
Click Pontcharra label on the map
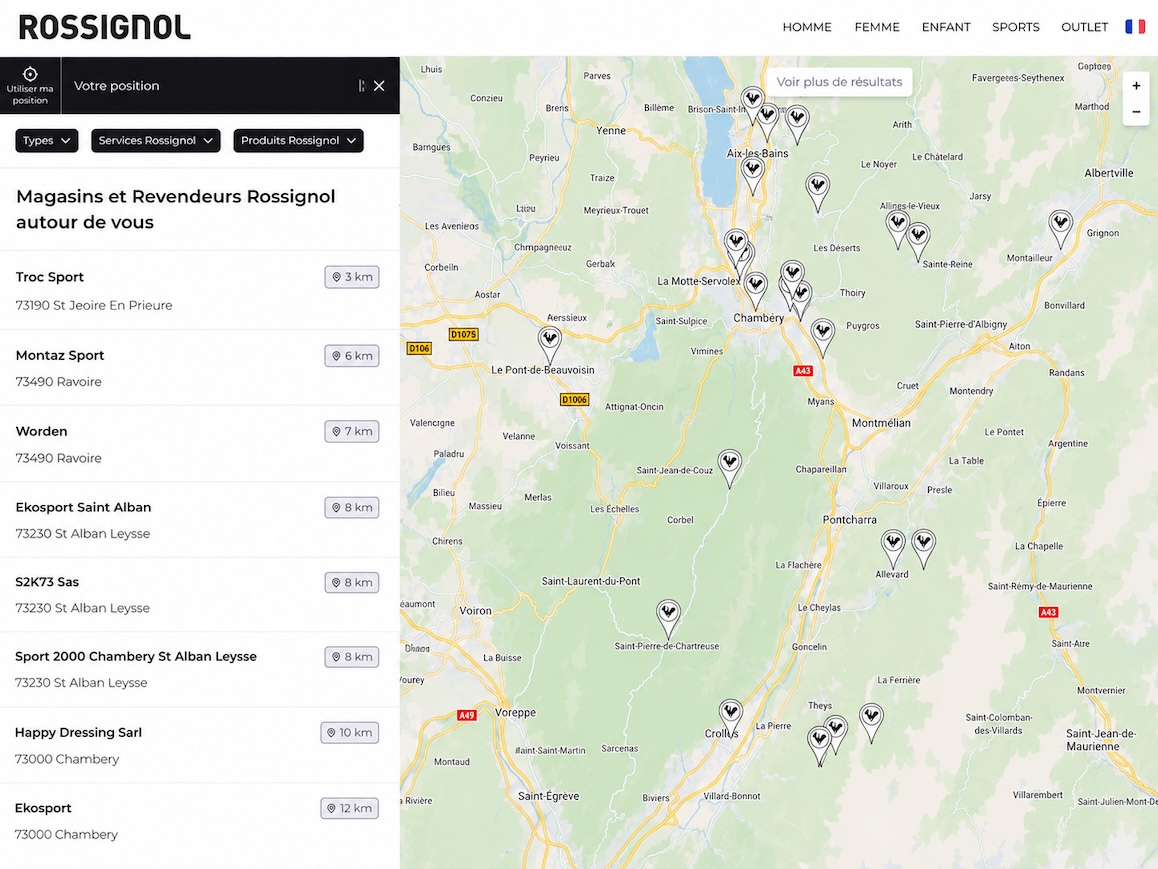pyautogui.click(x=849, y=520)
